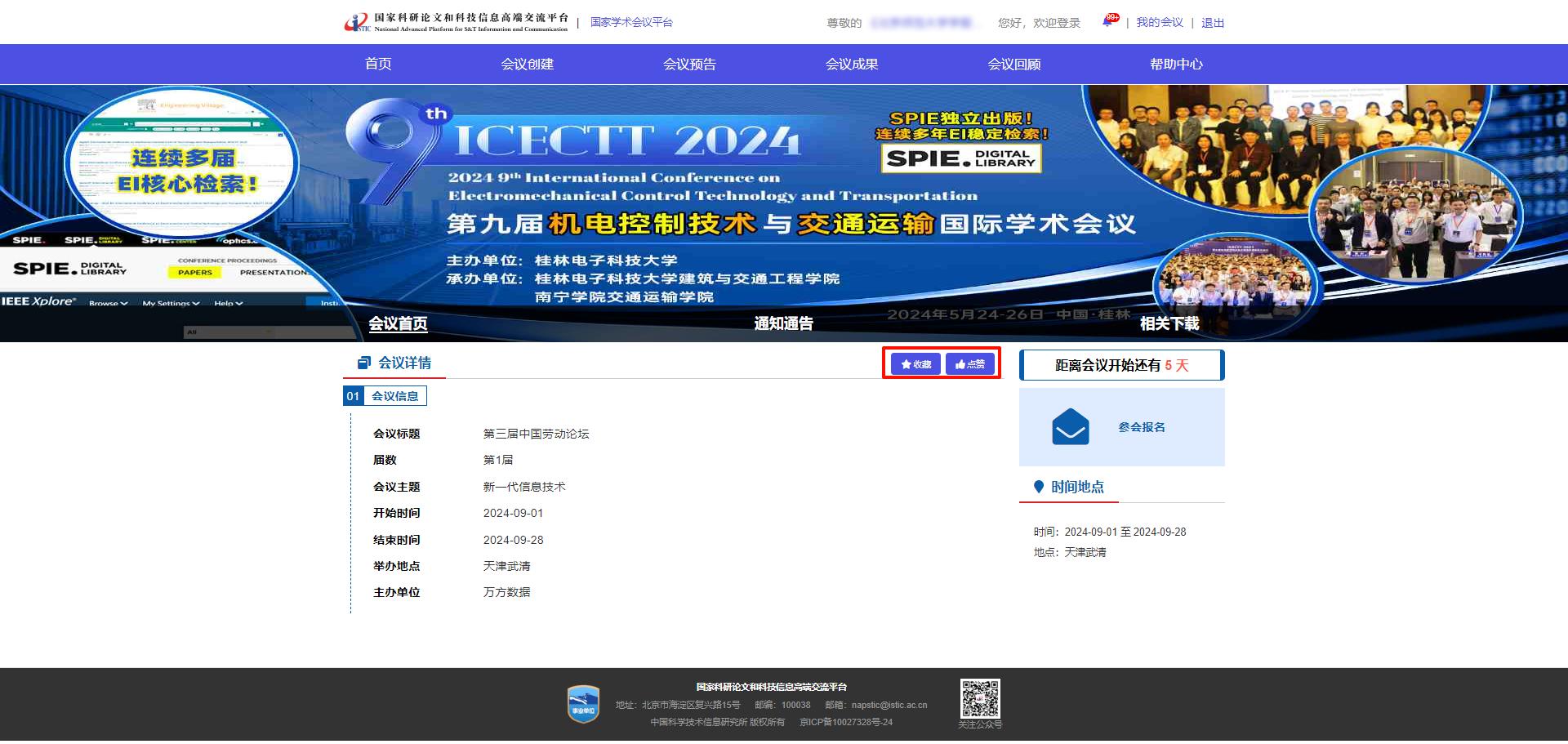Click the 第1届 session number value
The image size is (1568, 744).
pyautogui.click(x=498, y=460)
